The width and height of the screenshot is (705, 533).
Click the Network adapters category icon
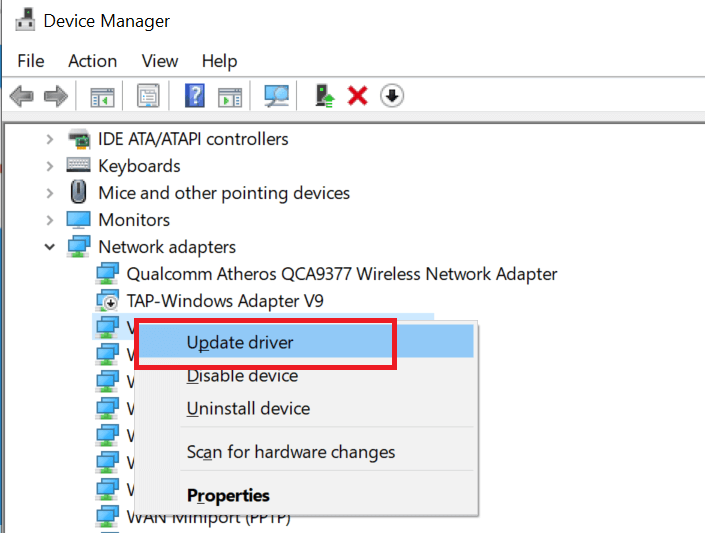pyautogui.click(x=79, y=246)
